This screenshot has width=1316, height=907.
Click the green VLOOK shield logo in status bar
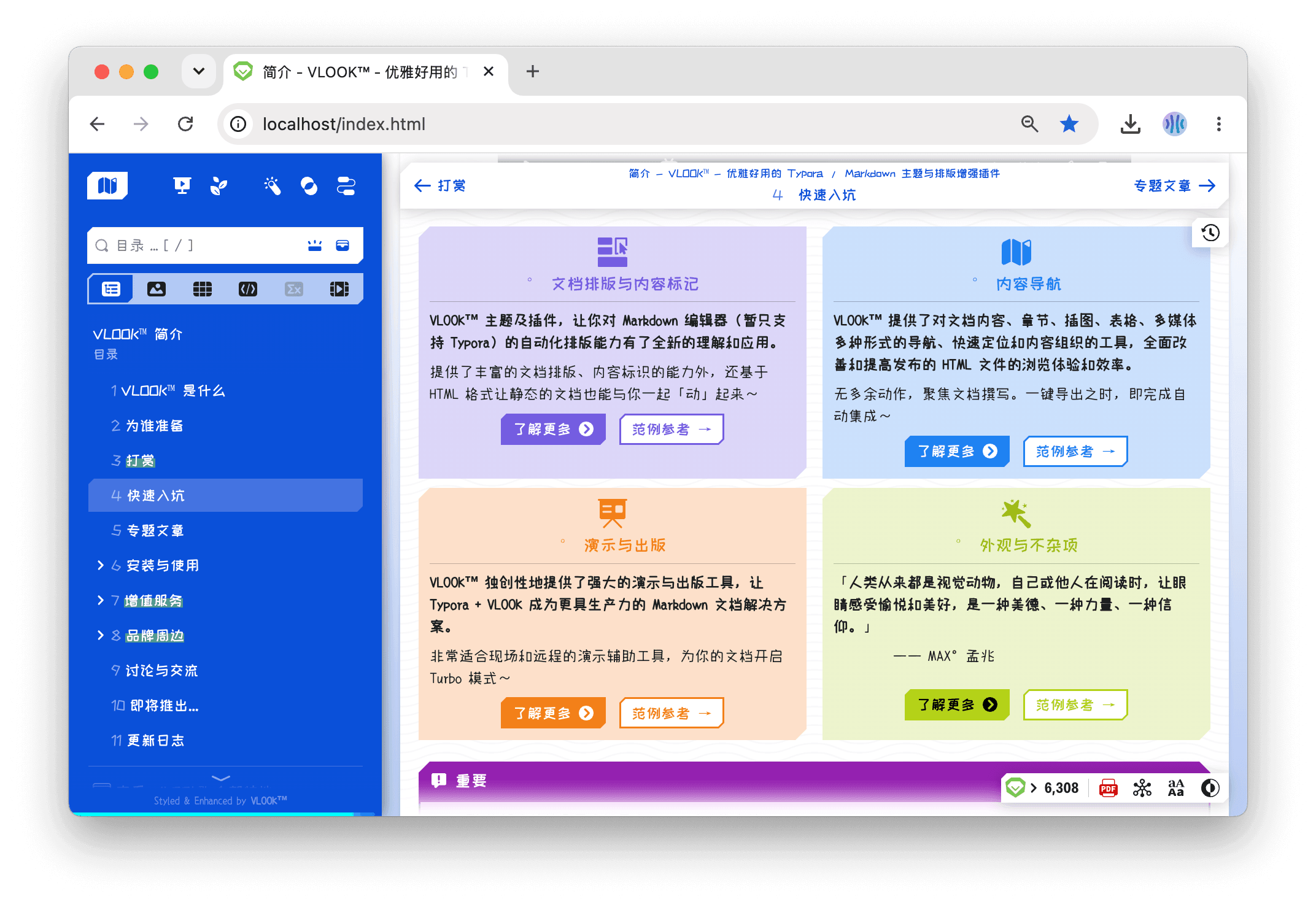(x=1016, y=788)
